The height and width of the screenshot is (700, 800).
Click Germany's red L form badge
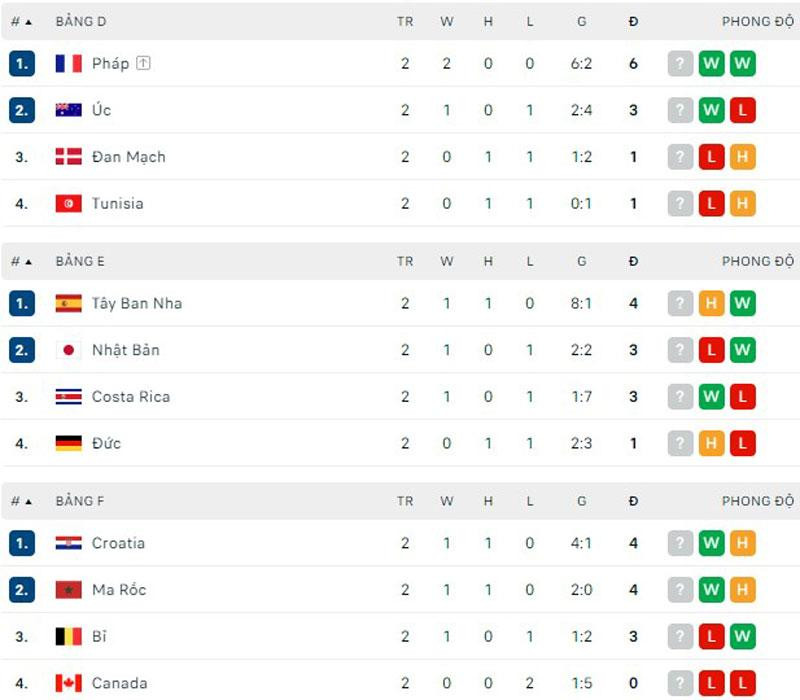pyautogui.click(x=742, y=444)
